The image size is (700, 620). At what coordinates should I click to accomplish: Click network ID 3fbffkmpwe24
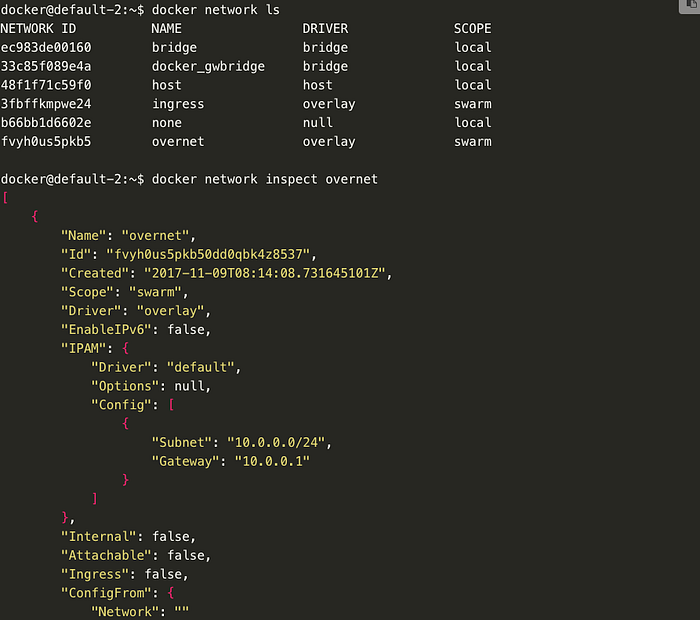pyautogui.click(x=46, y=104)
